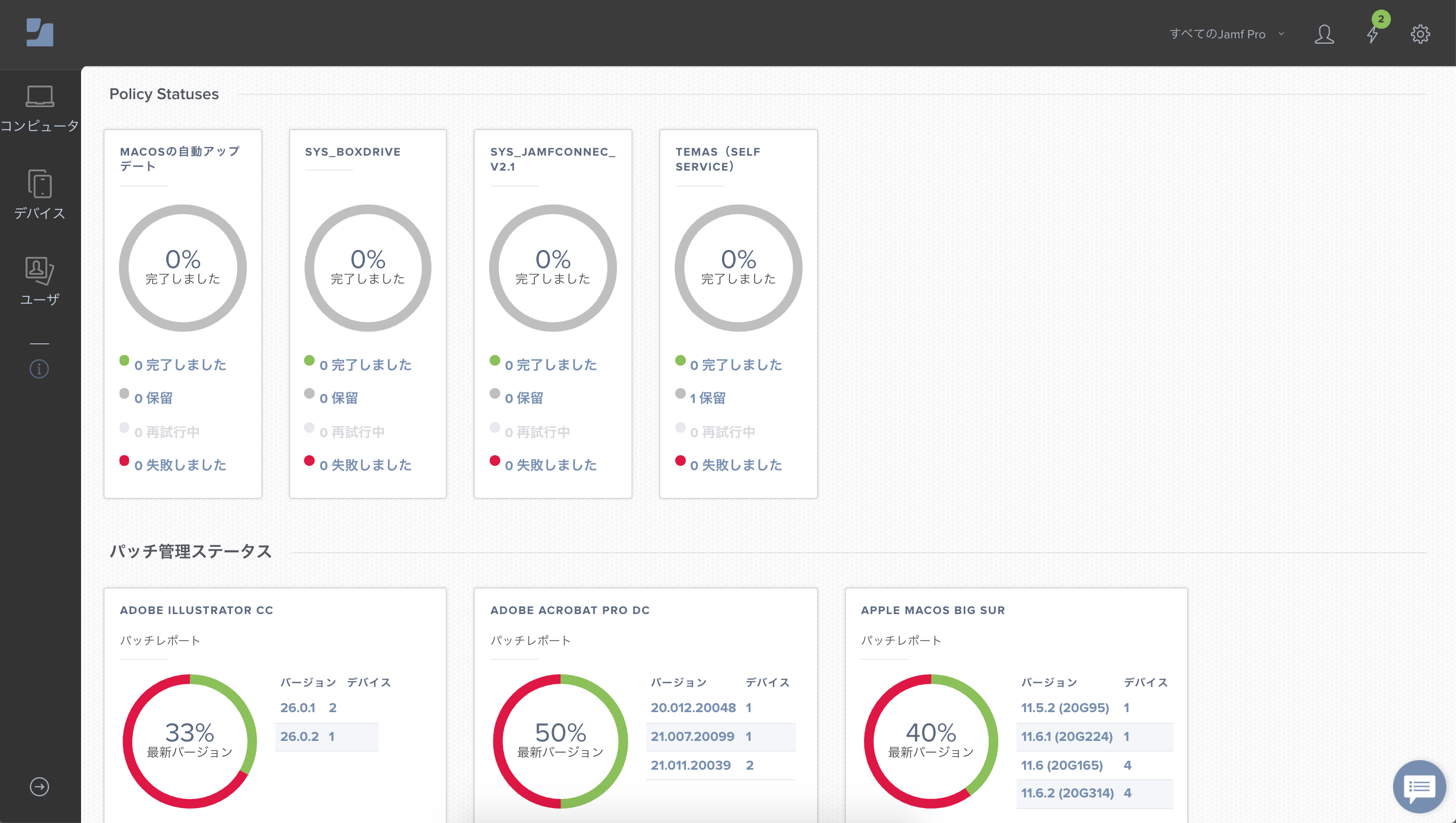Click the sidebar information icon

pos(39,369)
